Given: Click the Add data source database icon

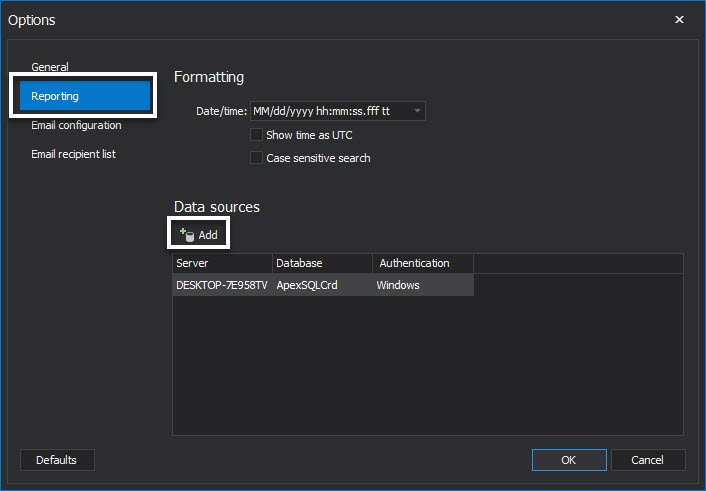Looking at the screenshot, I should (187, 235).
